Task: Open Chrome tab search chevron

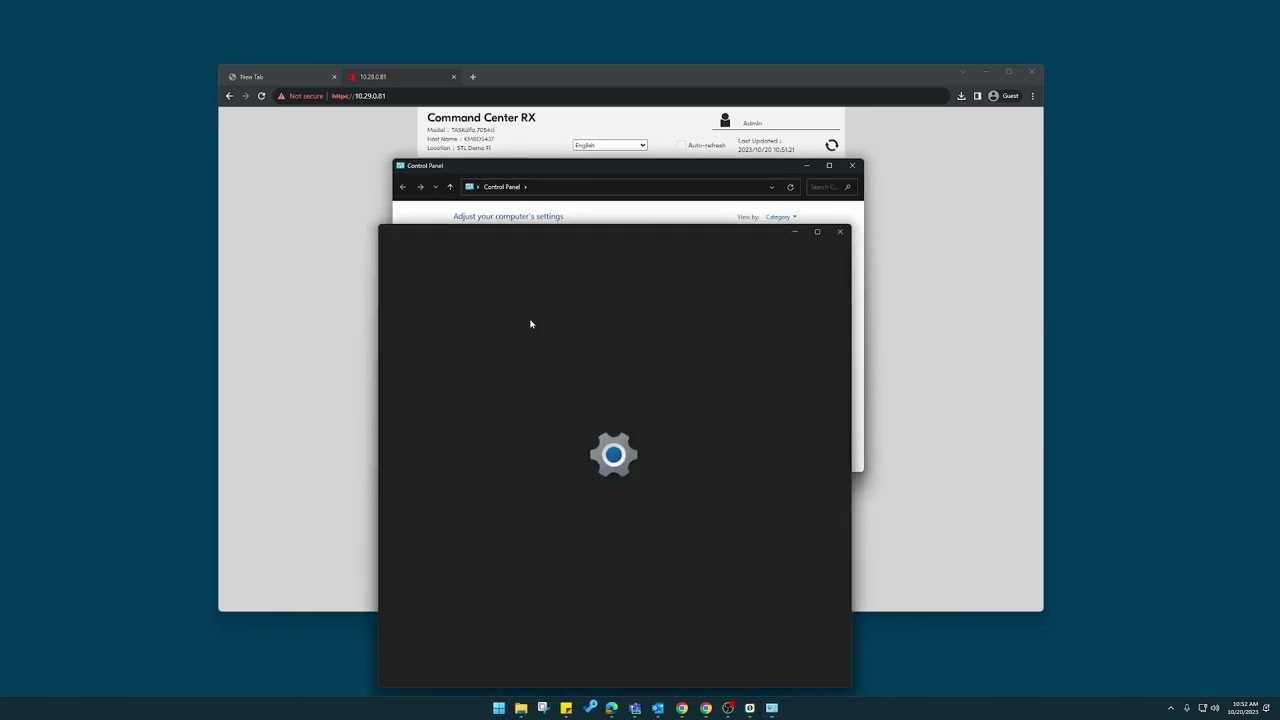Action: (962, 72)
